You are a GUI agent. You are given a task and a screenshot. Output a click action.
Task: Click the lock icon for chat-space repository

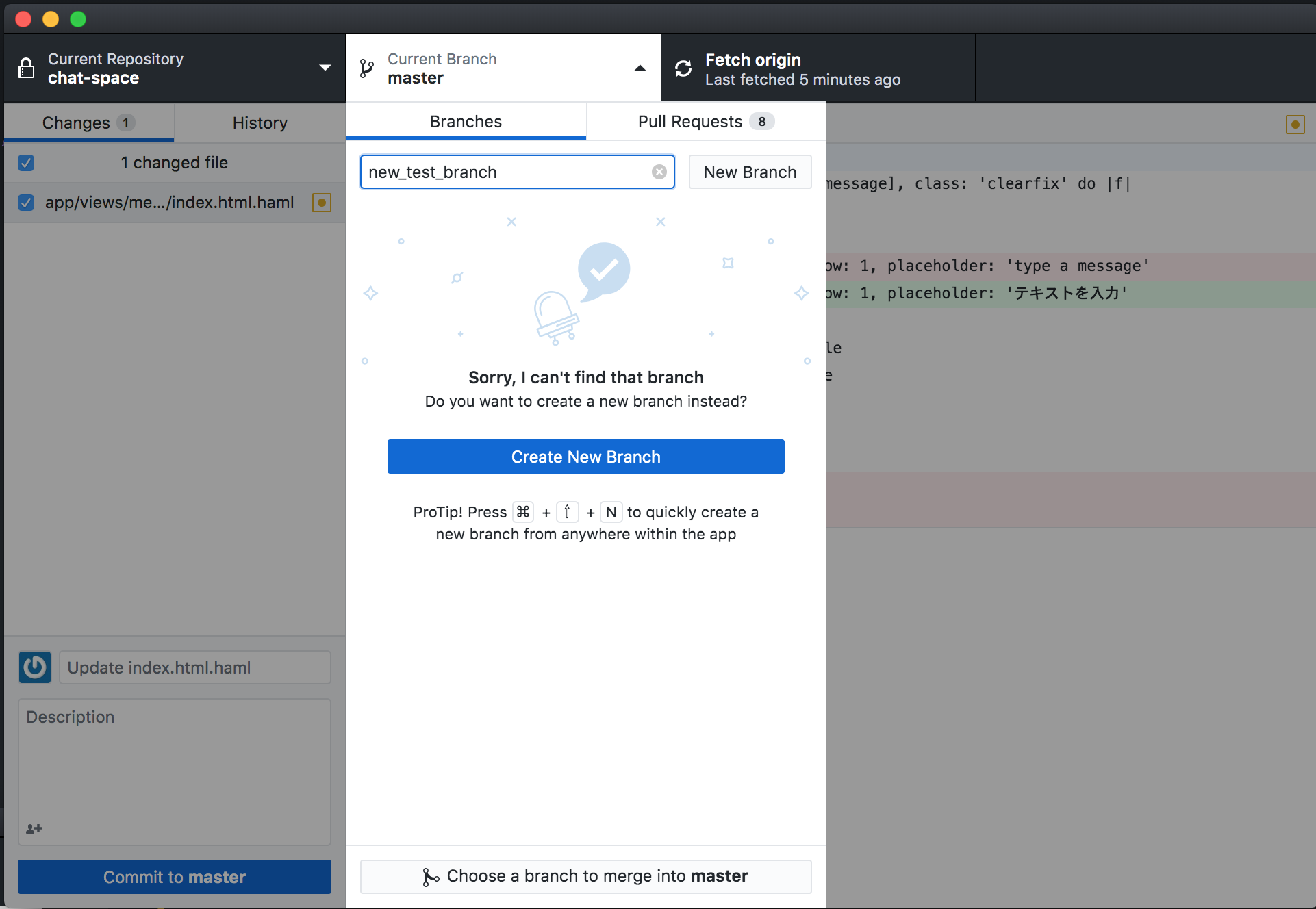click(26, 68)
